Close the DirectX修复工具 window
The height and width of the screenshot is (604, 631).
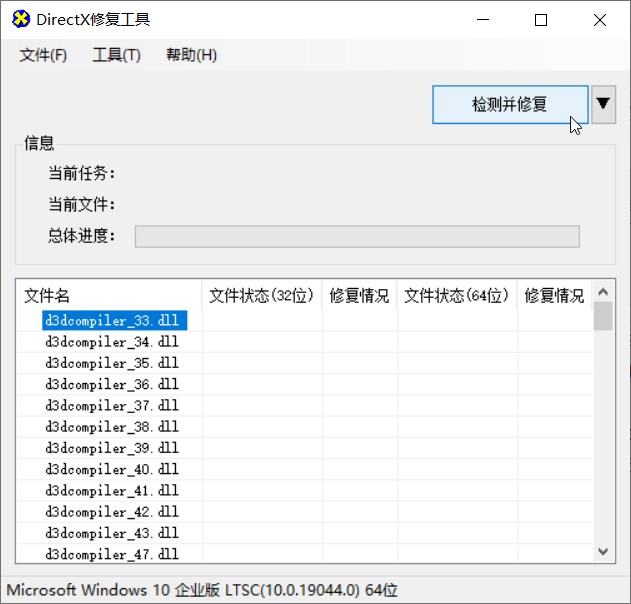click(600, 19)
